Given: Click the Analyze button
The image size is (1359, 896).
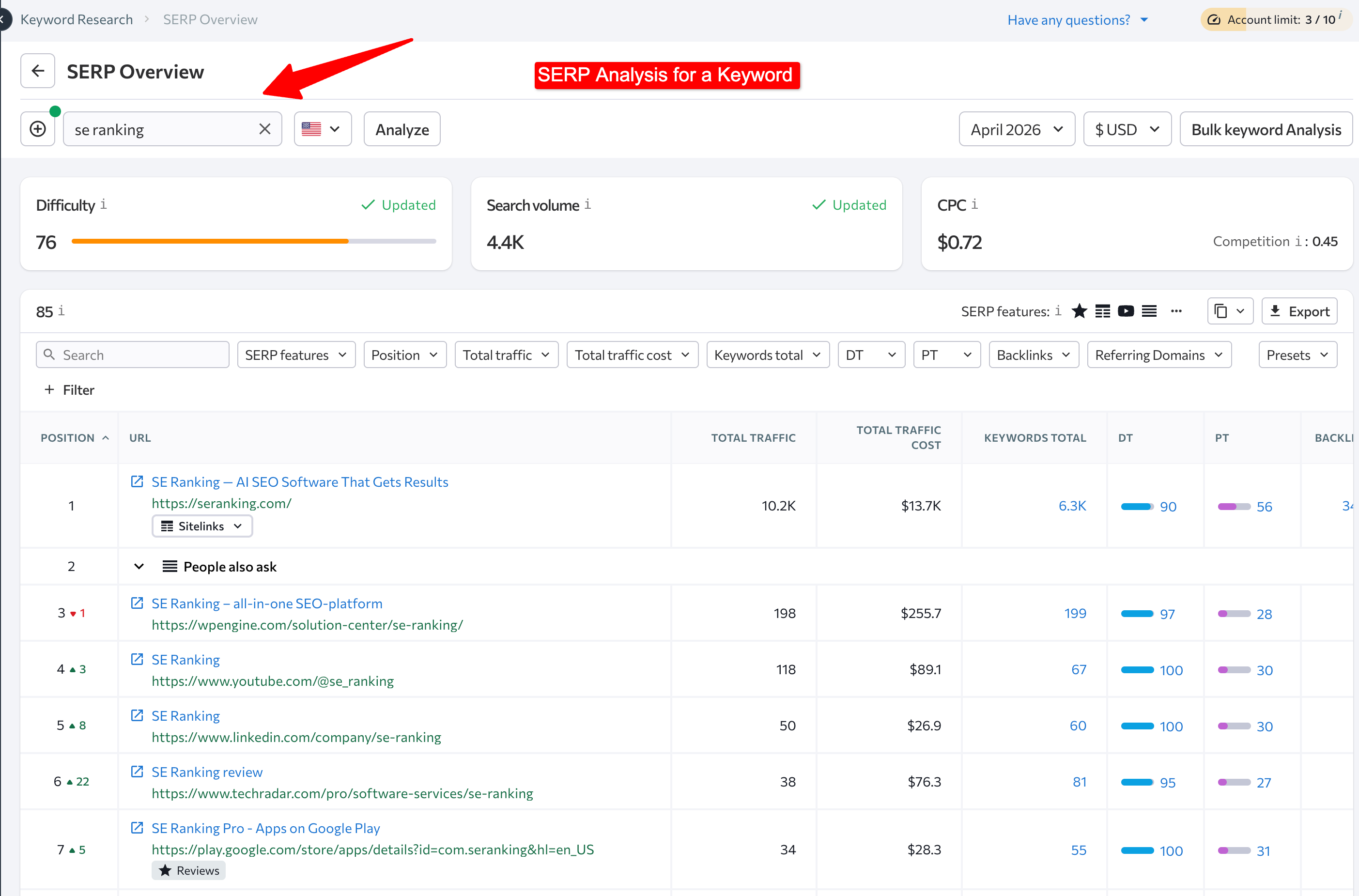Looking at the screenshot, I should tap(402, 129).
